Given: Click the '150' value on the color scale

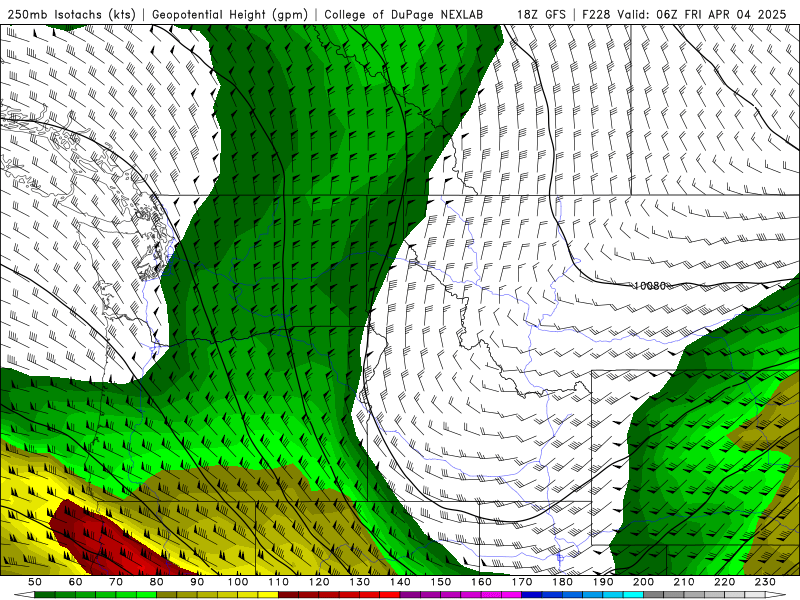Looking at the screenshot, I should click(x=441, y=582).
